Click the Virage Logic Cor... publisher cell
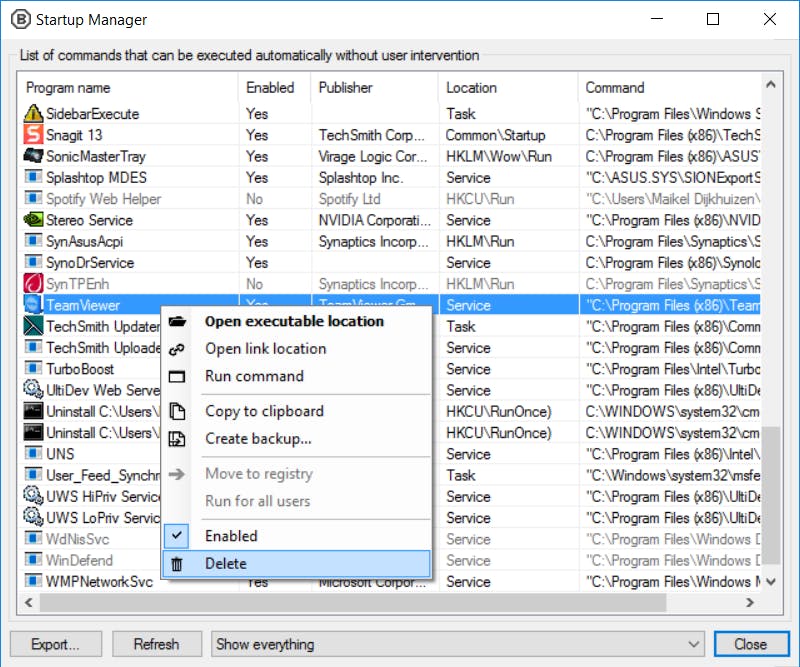The height and width of the screenshot is (667, 800). click(x=373, y=156)
